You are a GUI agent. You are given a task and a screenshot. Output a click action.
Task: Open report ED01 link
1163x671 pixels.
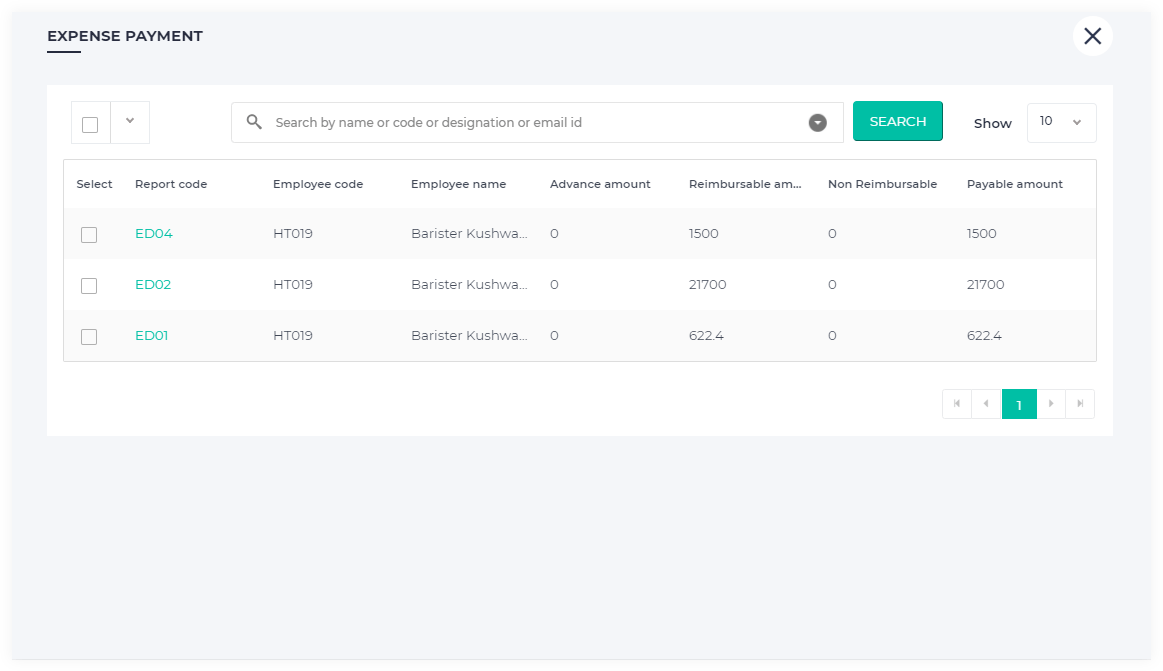tap(151, 336)
